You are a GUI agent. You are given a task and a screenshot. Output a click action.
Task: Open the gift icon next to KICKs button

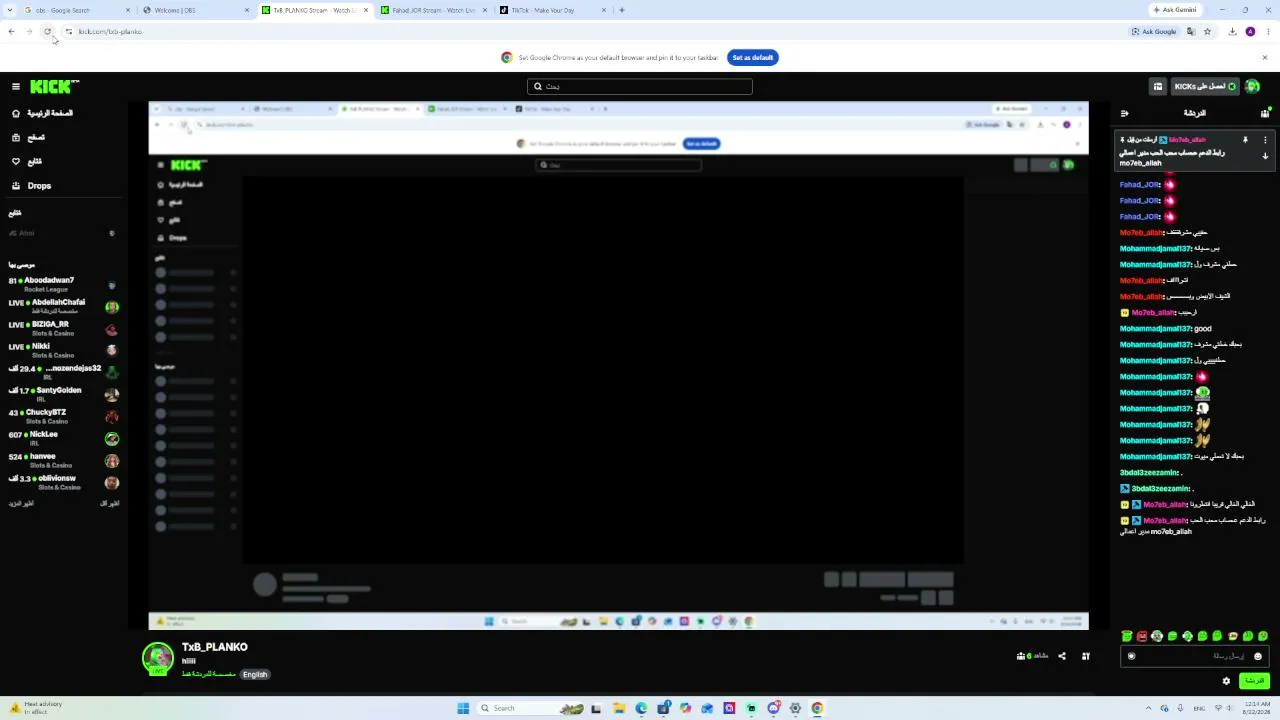[1158, 87]
